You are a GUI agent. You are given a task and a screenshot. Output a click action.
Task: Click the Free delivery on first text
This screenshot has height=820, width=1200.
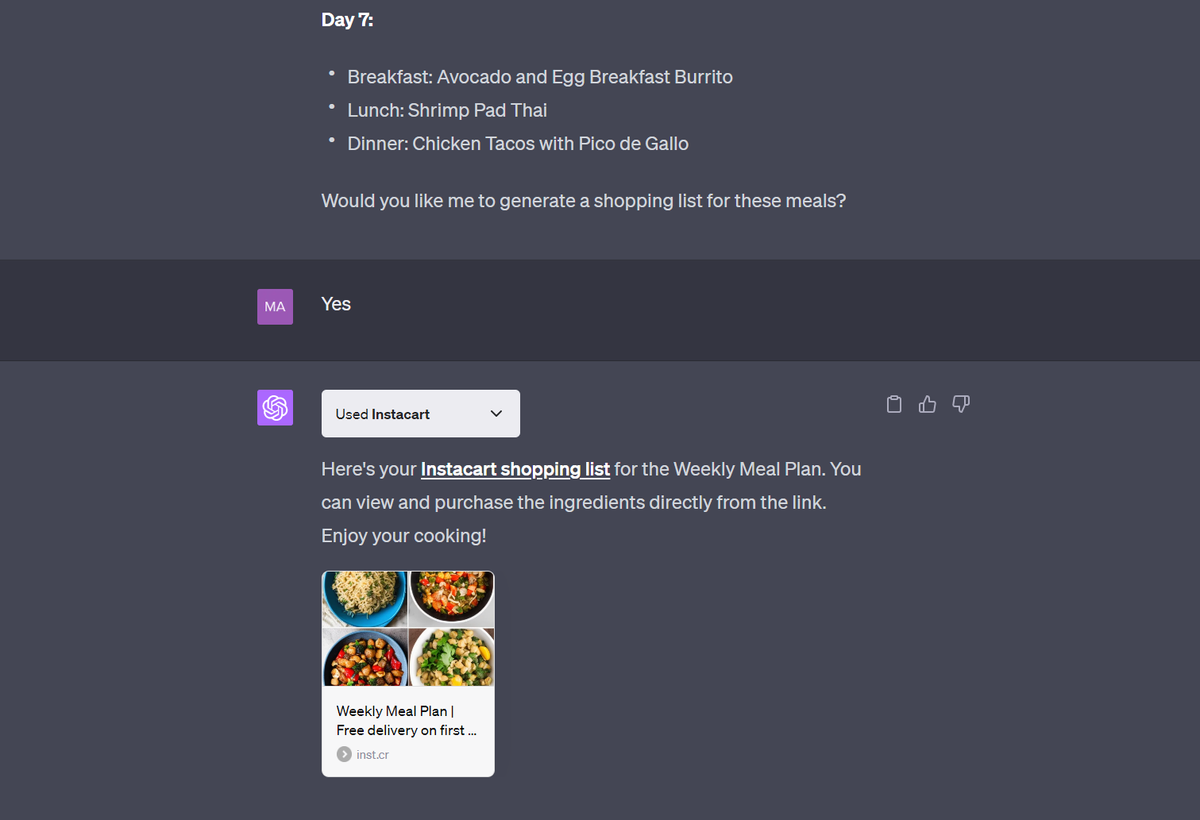tap(406, 730)
